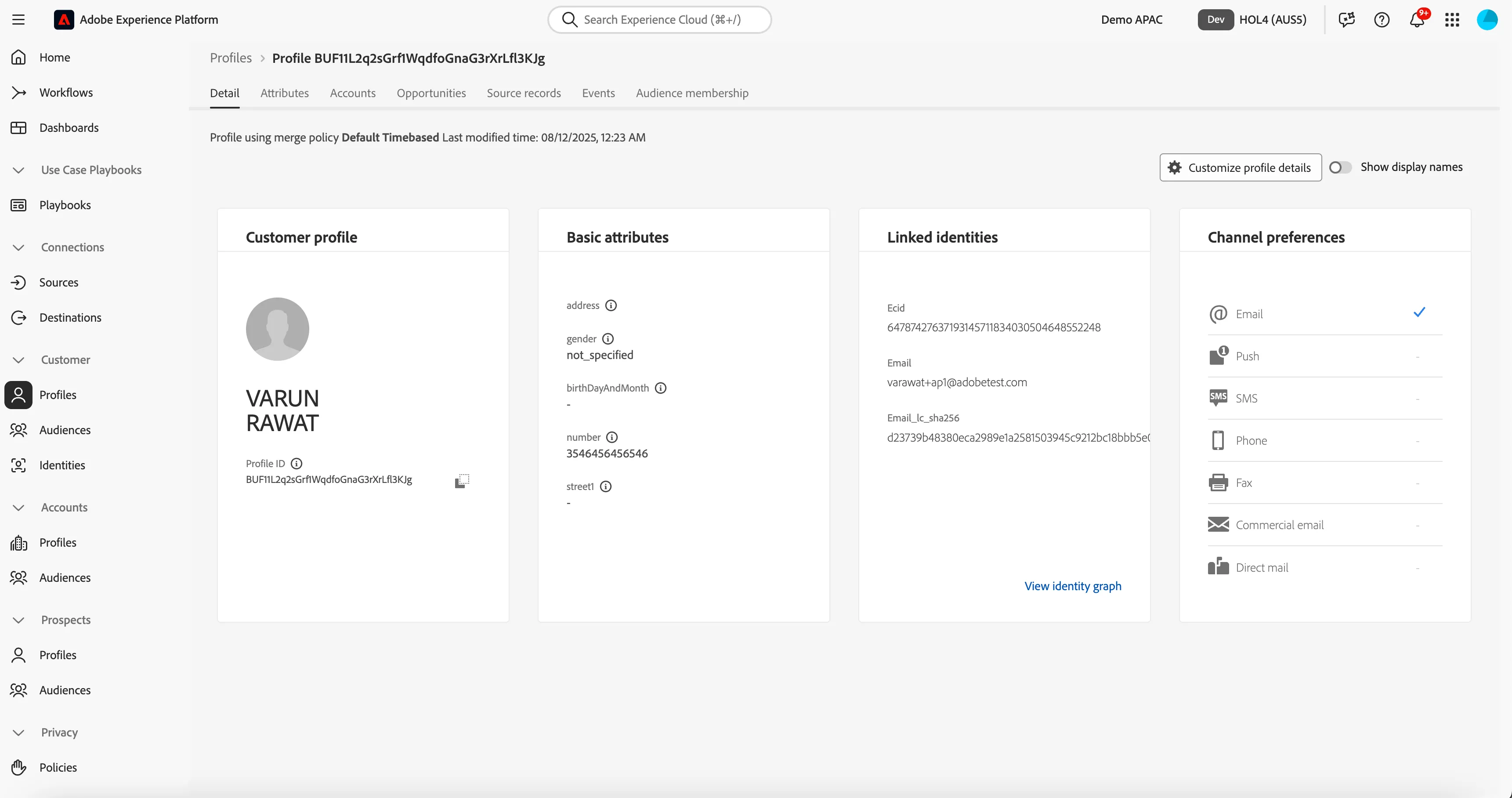Image resolution: width=1512 pixels, height=798 pixels.
Task: Collapse the Privacy section
Action: [x=18, y=732]
